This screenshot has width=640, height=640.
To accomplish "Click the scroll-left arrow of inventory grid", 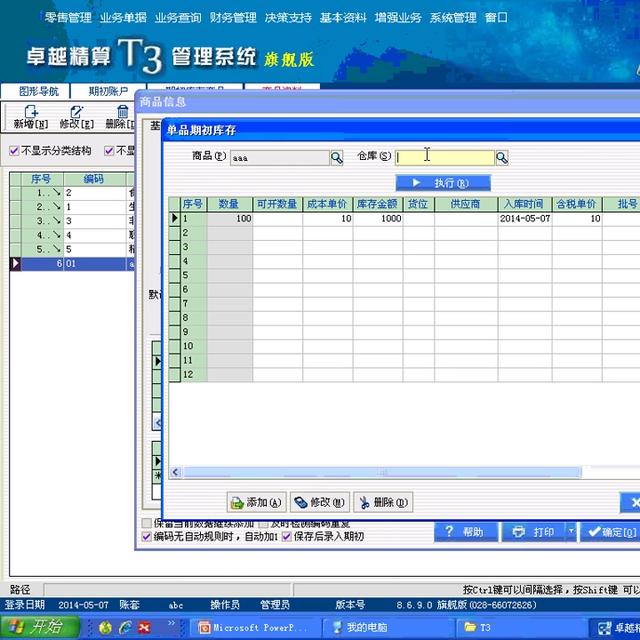I will click(x=176, y=472).
